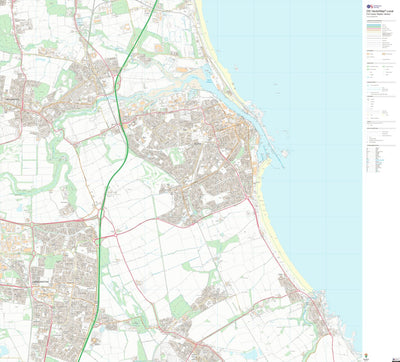This screenshot has width=400, height=362.
Task: Click the stacked colour bands in the legend
Action: point(374,29)
